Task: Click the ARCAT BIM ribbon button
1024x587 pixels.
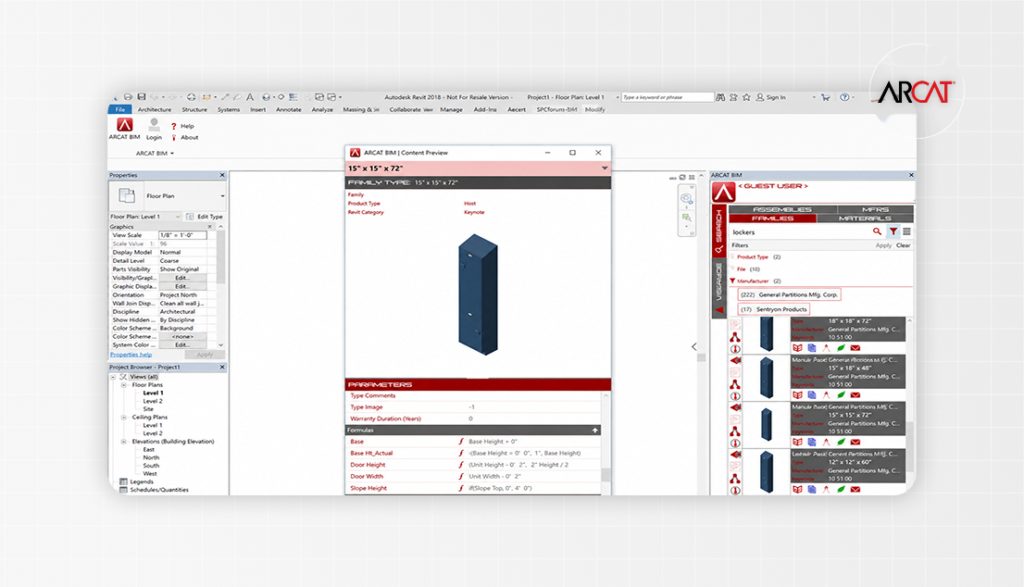Action: 124,128
